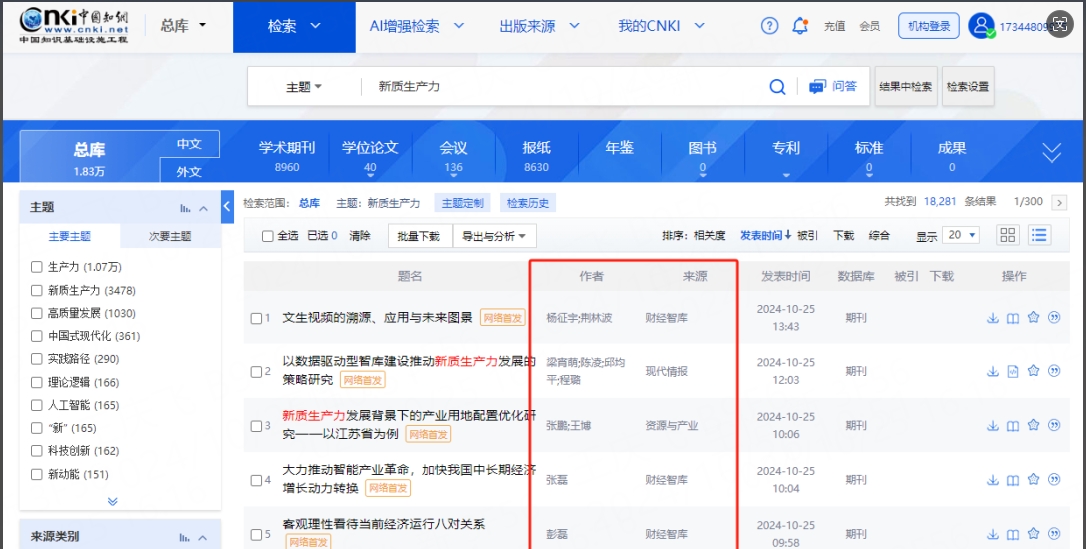The image size is (1086, 549).
Task: Open the 问答 chat icon
Action: tap(817, 87)
